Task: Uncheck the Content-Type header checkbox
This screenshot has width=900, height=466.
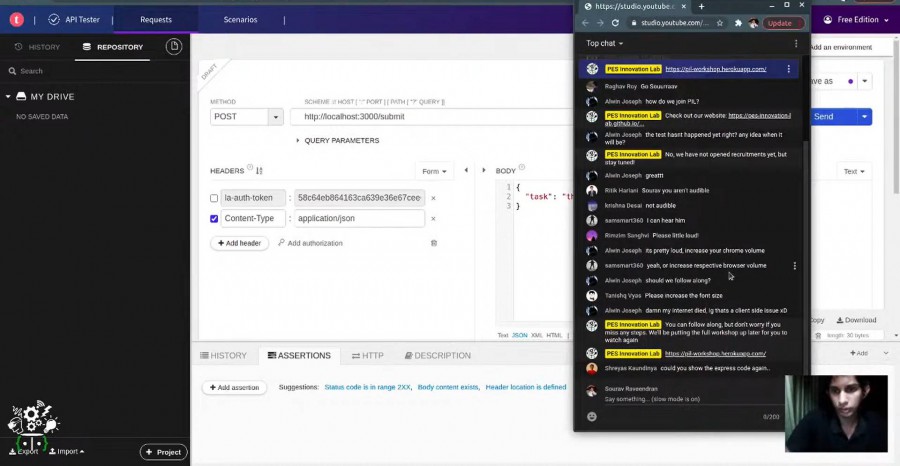Action: [214, 218]
